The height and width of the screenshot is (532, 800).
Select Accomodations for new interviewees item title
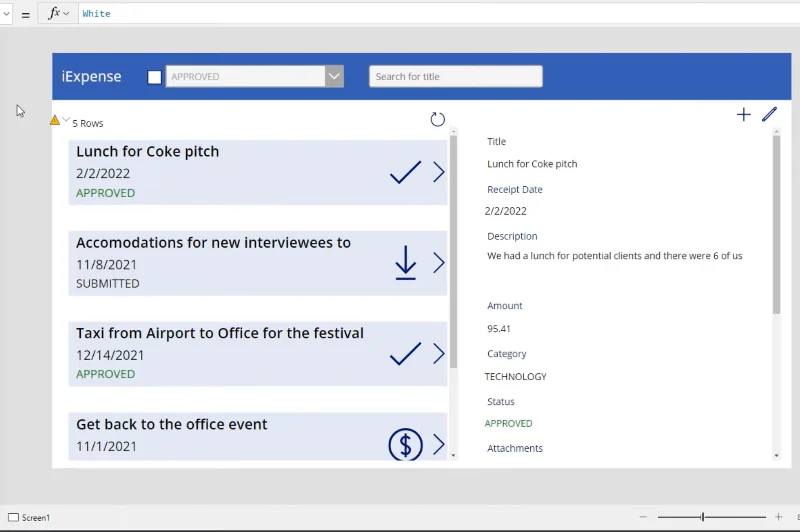213,242
